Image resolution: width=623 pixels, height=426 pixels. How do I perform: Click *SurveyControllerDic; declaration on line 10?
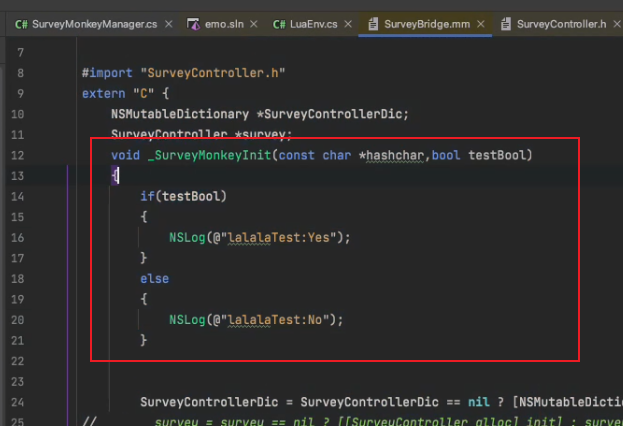(332, 114)
